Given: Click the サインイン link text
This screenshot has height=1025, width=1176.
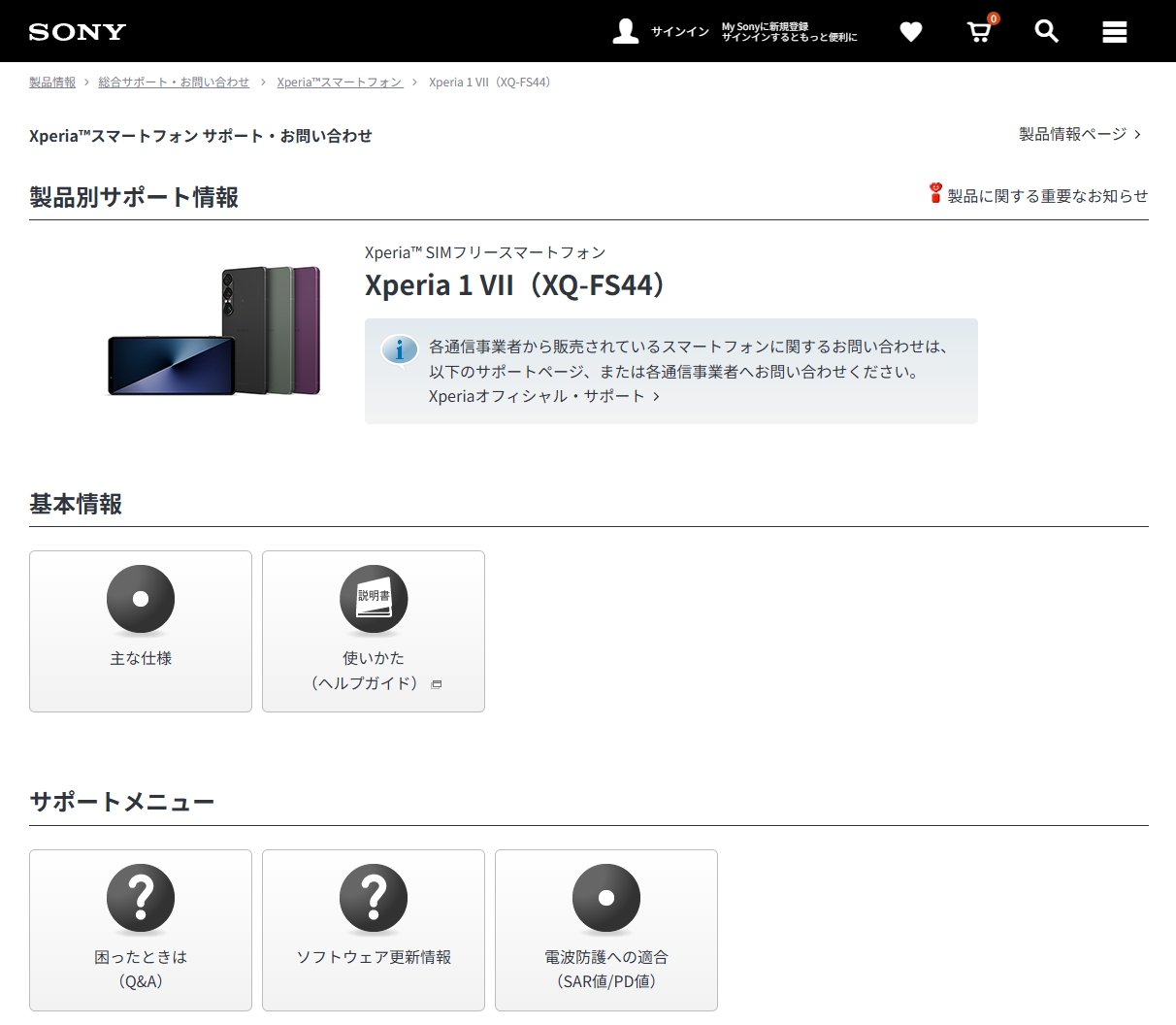Looking at the screenshot, I should (680, 32).
